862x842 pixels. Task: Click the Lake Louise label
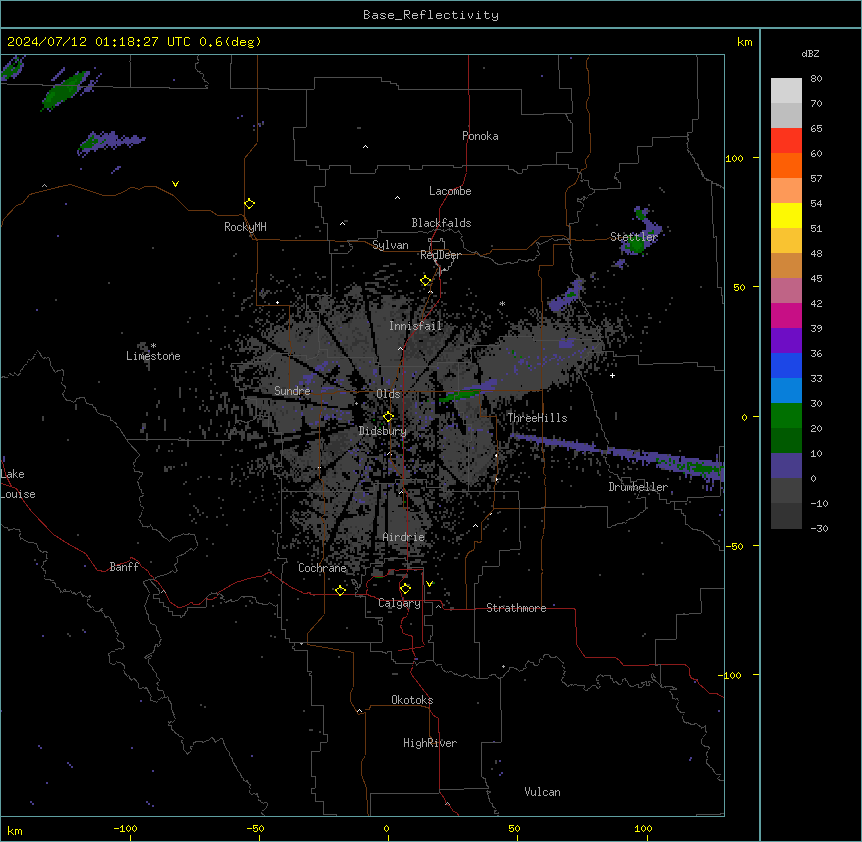tap(18, 484)
